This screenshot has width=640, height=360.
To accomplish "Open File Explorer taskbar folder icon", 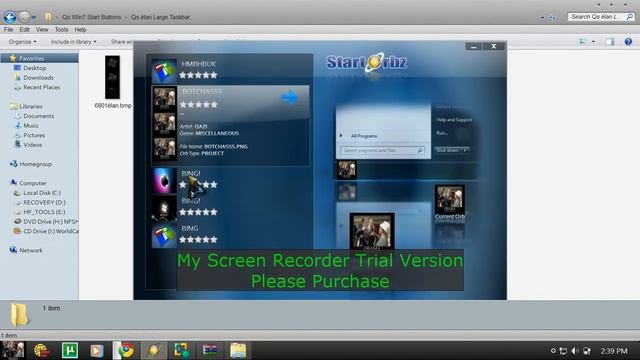I will [238, 350].
